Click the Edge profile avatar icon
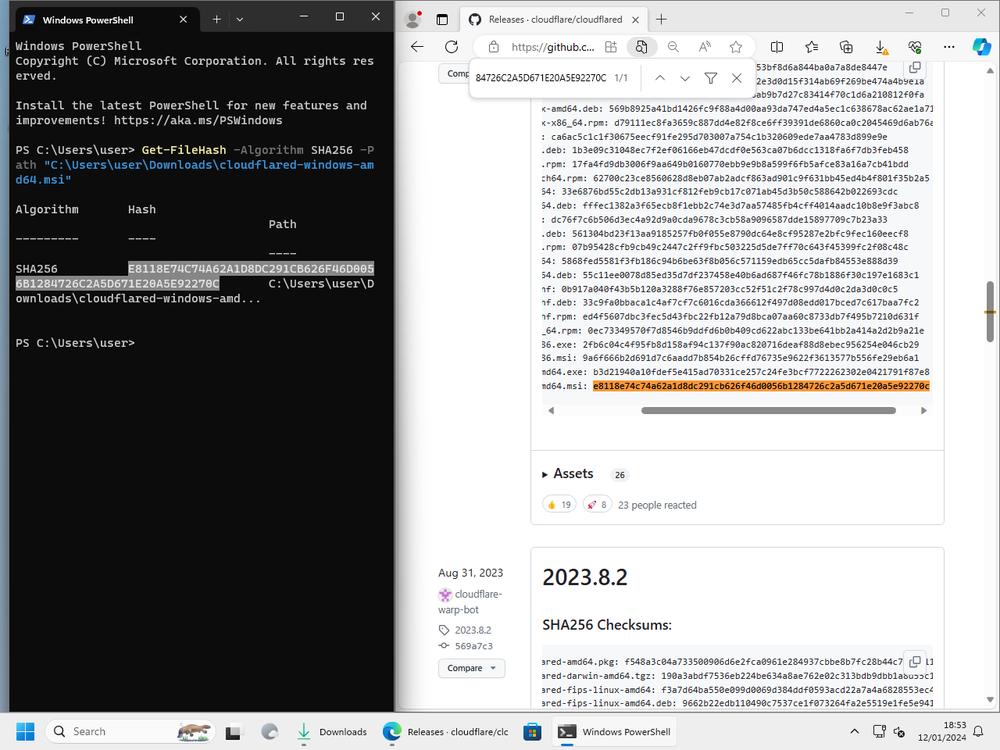The height and width of the screenshot is (750, 1000). click(x=413, y=20)
